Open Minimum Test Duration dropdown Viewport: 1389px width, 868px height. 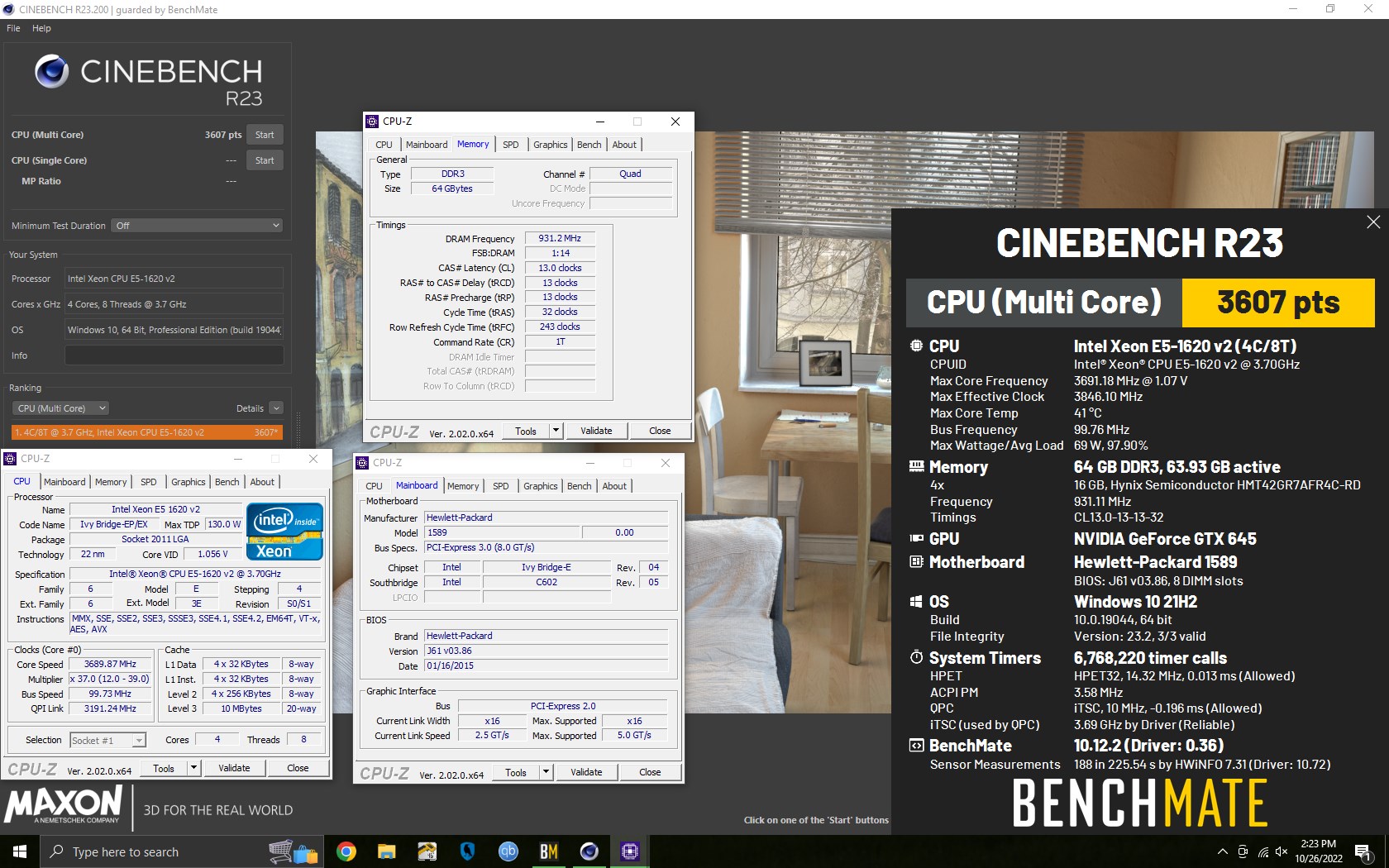pyautogui.click(x=198, y=226)
